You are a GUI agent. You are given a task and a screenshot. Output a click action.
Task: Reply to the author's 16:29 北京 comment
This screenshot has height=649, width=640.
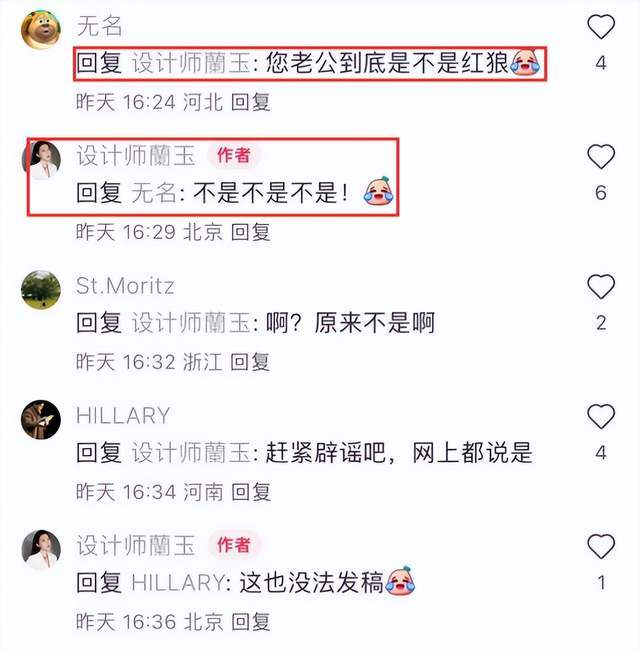251,232
